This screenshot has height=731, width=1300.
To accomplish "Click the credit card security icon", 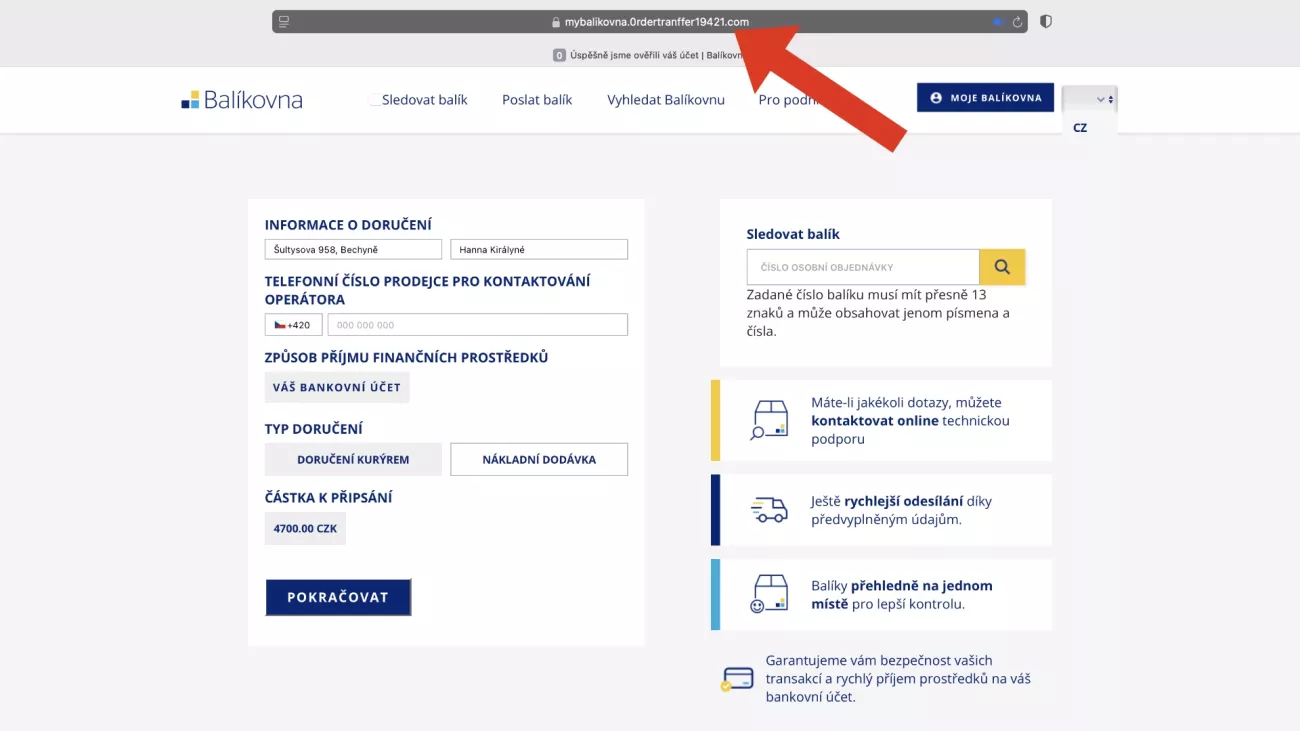I will [738, 679].
